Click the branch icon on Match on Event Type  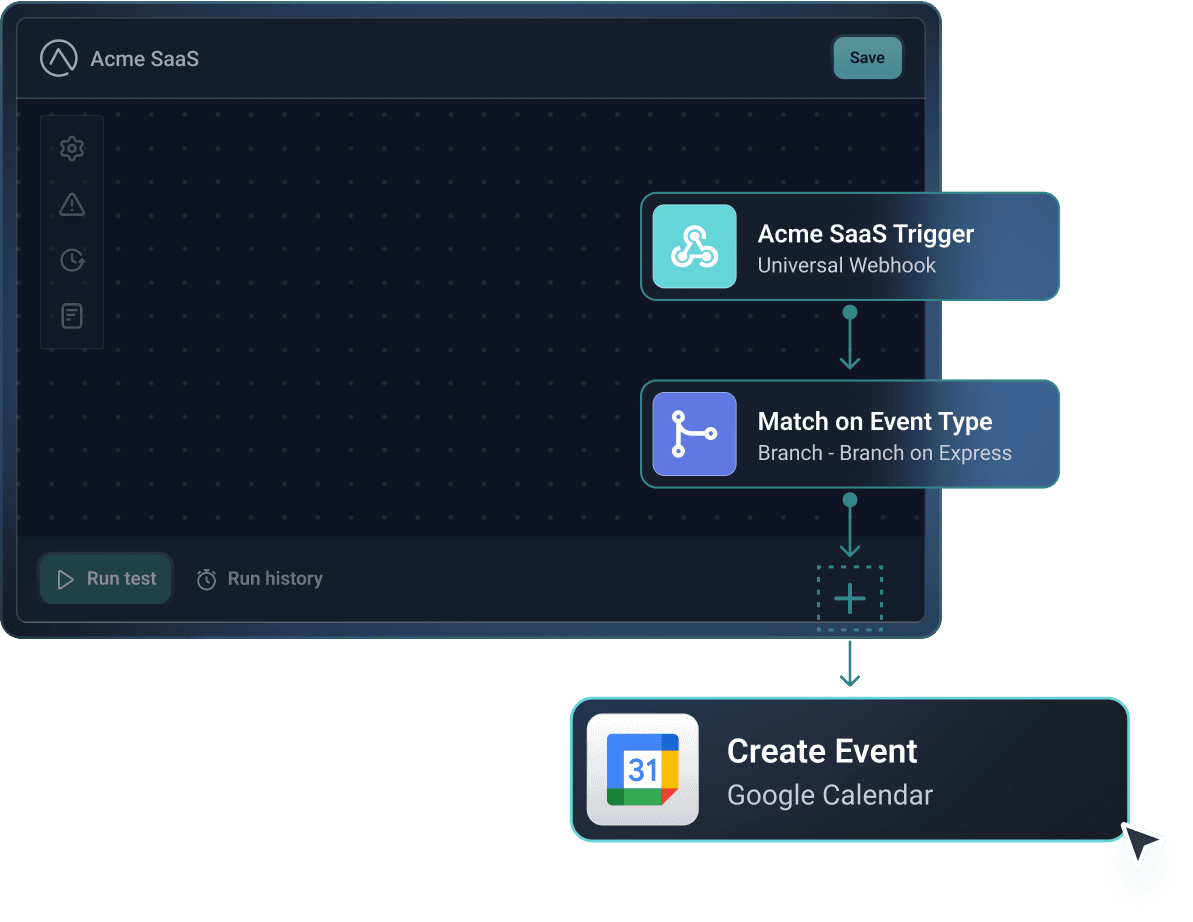(x=694, y=434)
